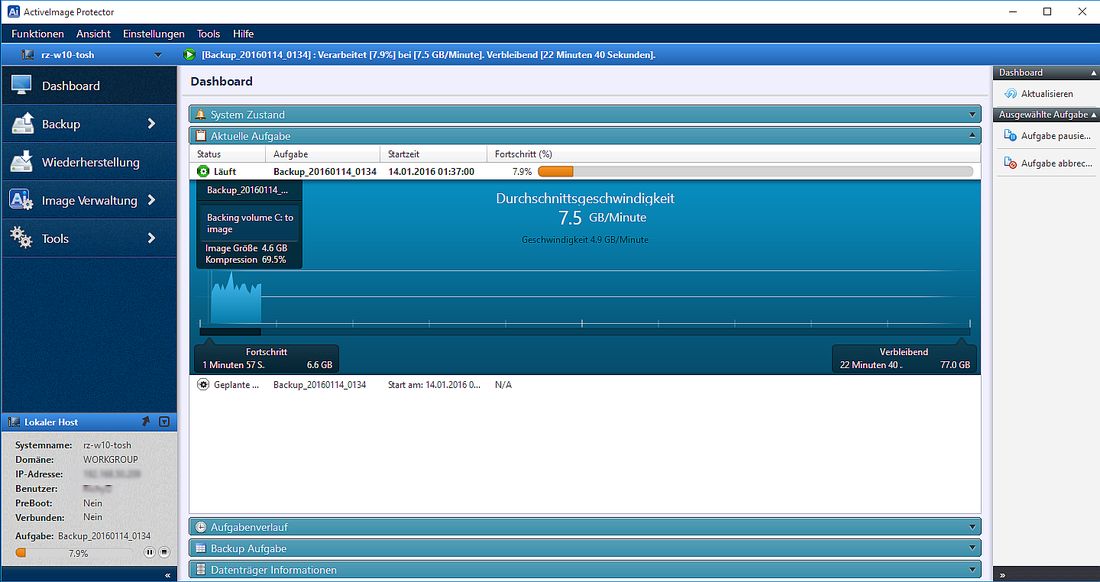Click the Backup drive icon in sidebar
The image size is (1100, 582).
point(22,123)
